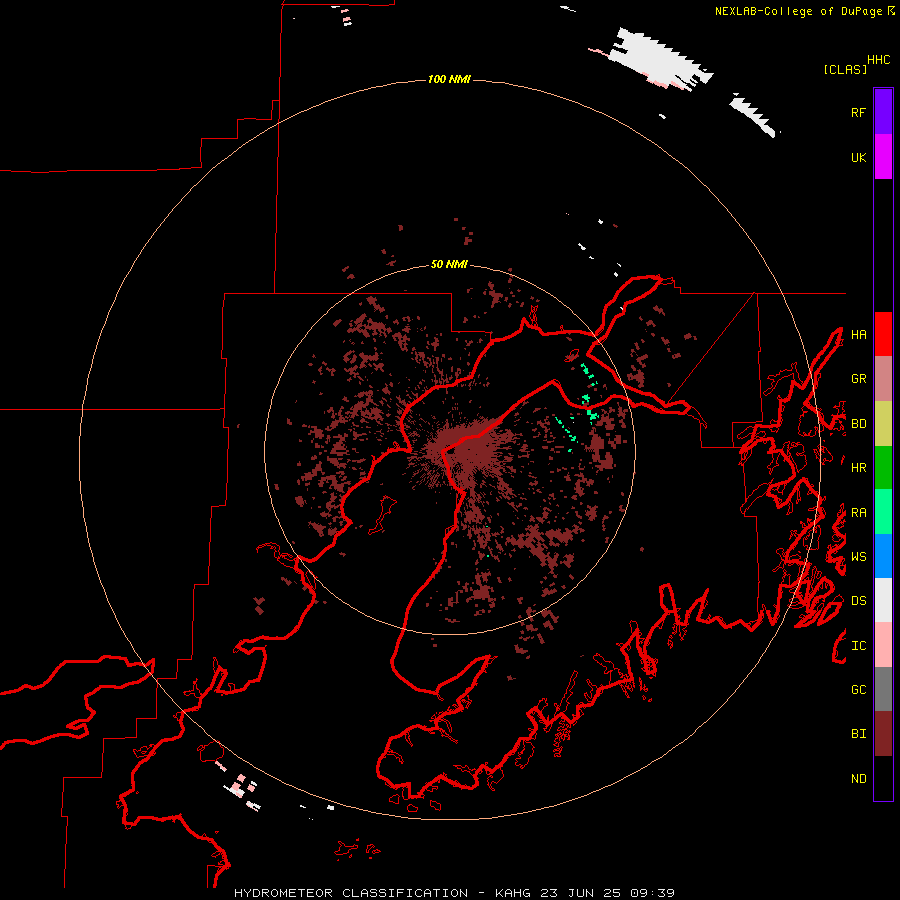
Task: Click the RF legend label
Action: point(858,112)
